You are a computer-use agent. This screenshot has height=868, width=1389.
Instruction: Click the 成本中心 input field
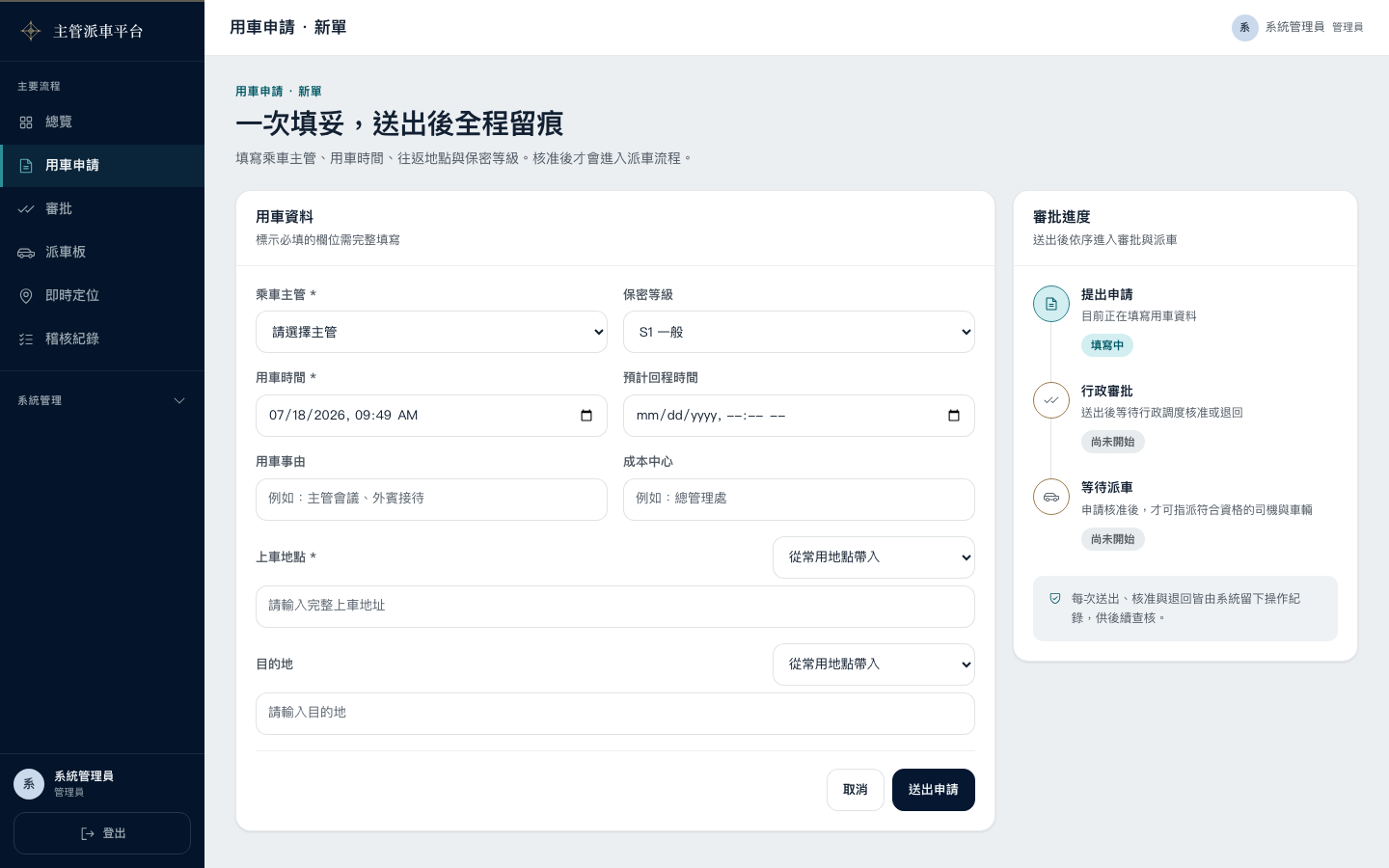pos(799,500)
